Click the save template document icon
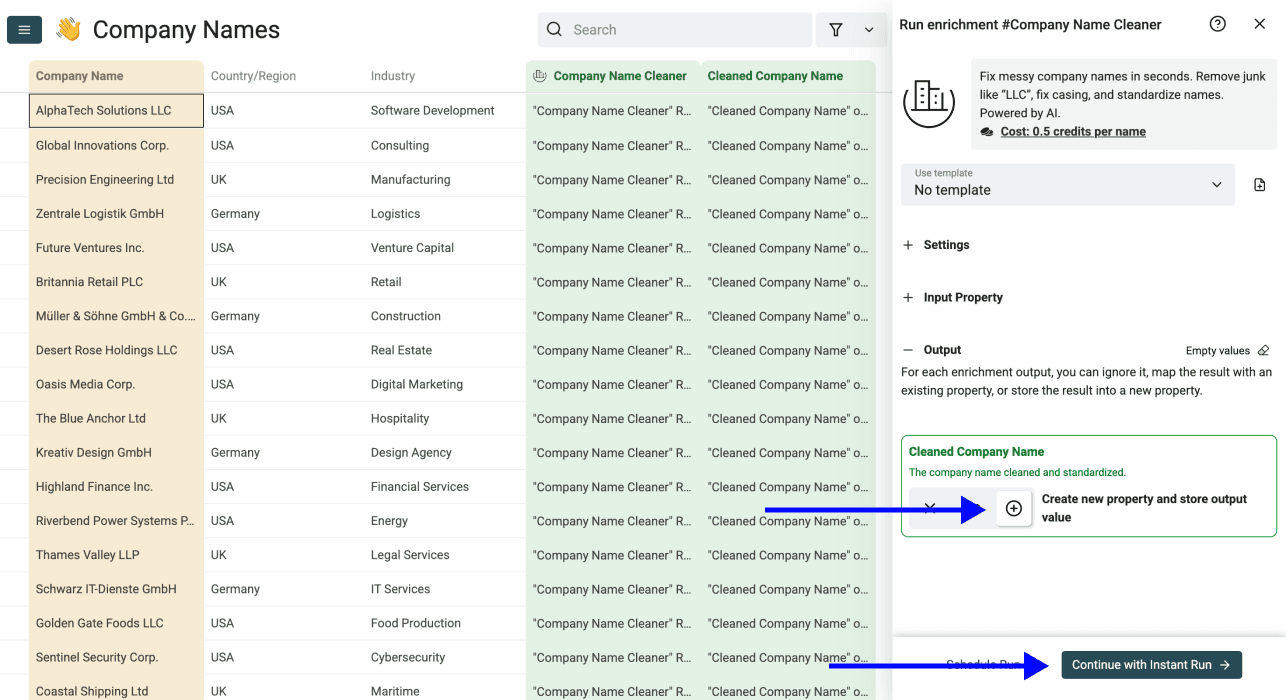The width and height of the screenshot is (1286, 700). tap(1259, 184)
